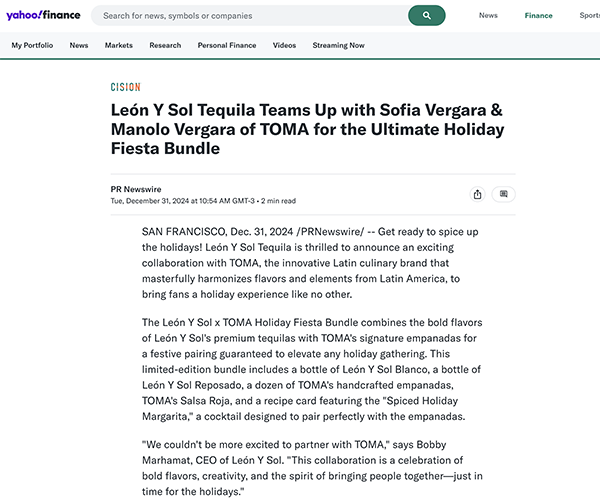Open the Videos section
The image size is (600, 500).
284,45
